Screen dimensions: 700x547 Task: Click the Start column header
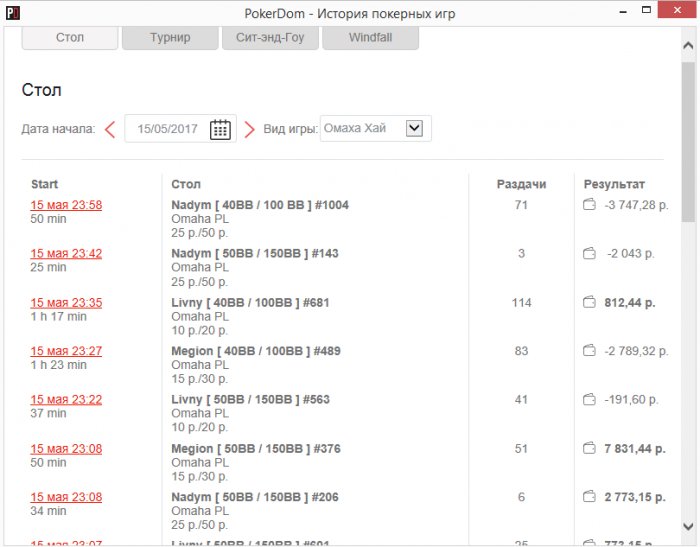[44, 184]
